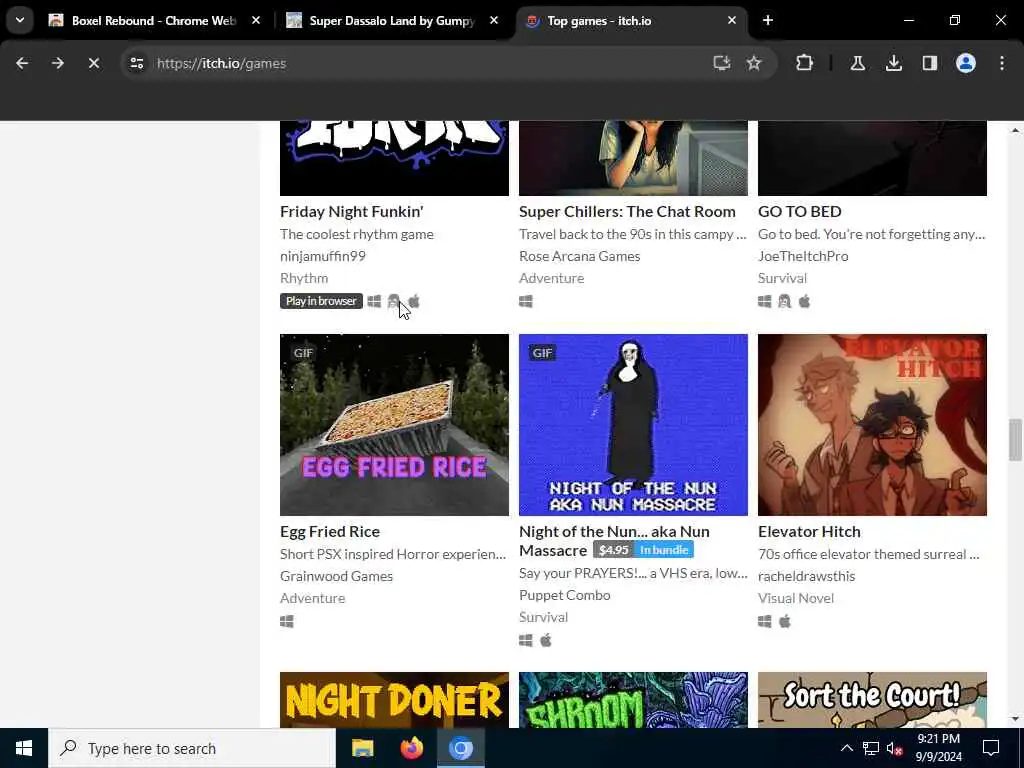Click the Windows icon under Night of the Nun
Viewport: 1024px width, 768px height.
point(526,641)
